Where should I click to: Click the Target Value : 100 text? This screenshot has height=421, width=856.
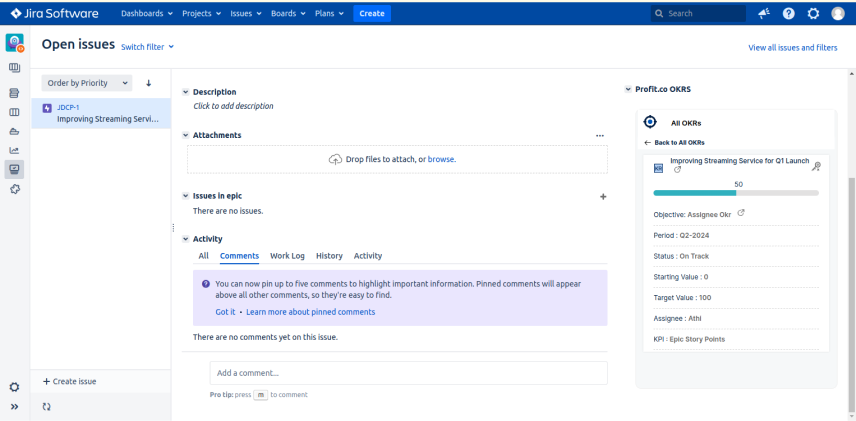pos(682,298)
